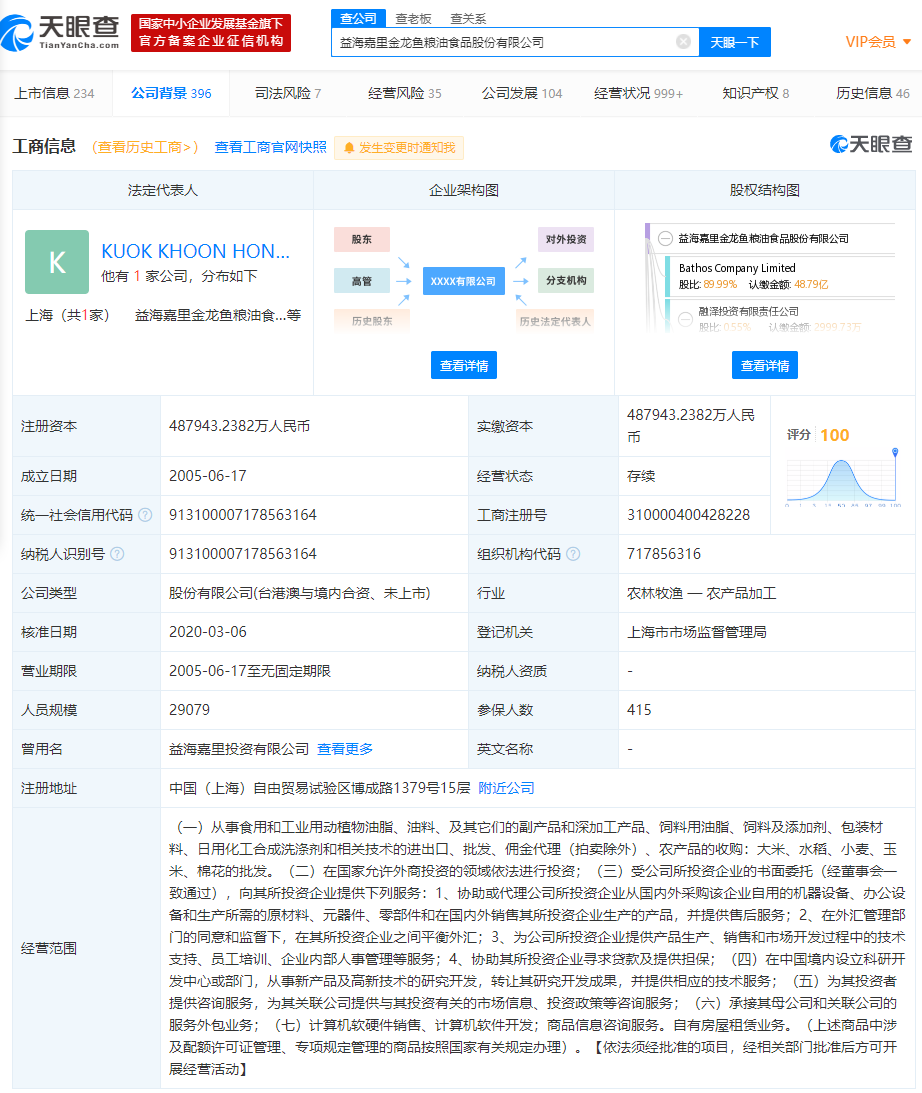Open help icon beside 组织机构代码
The width and height of the screenshot is (922, 1093).
pyautogui.click(x=573, y=554)
